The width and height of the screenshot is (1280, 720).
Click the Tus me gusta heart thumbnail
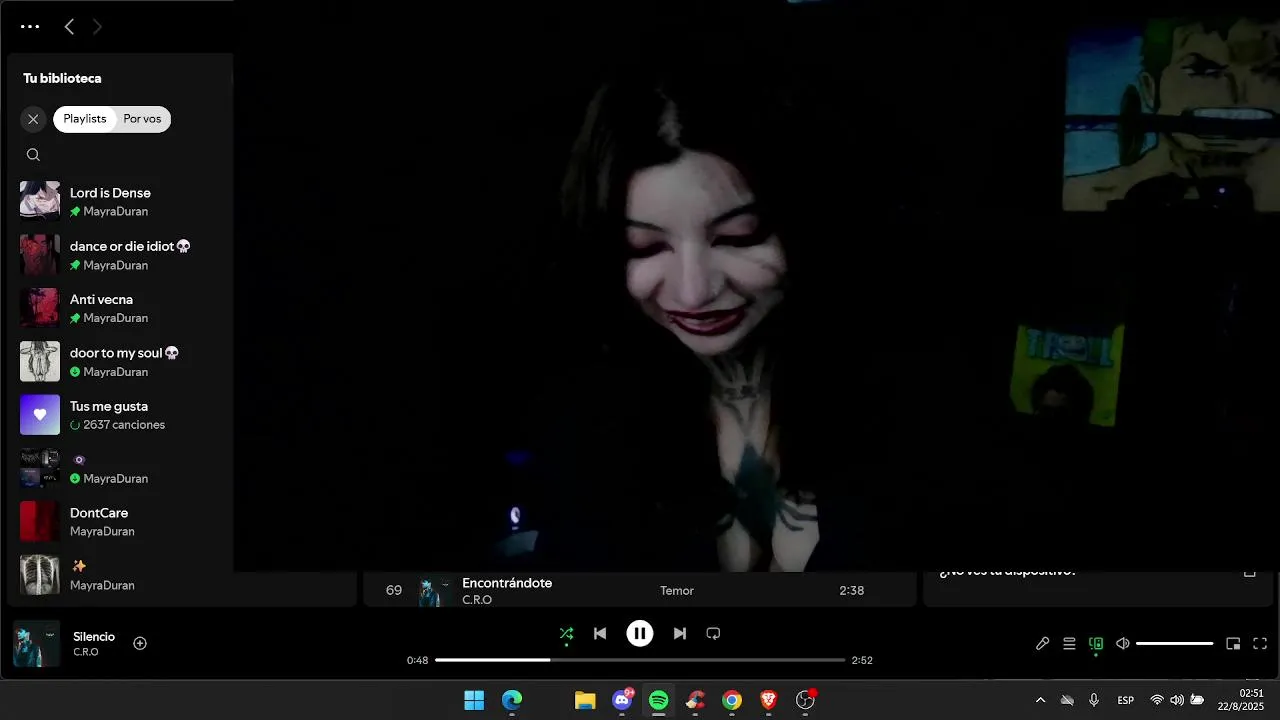tap(40, 415)
